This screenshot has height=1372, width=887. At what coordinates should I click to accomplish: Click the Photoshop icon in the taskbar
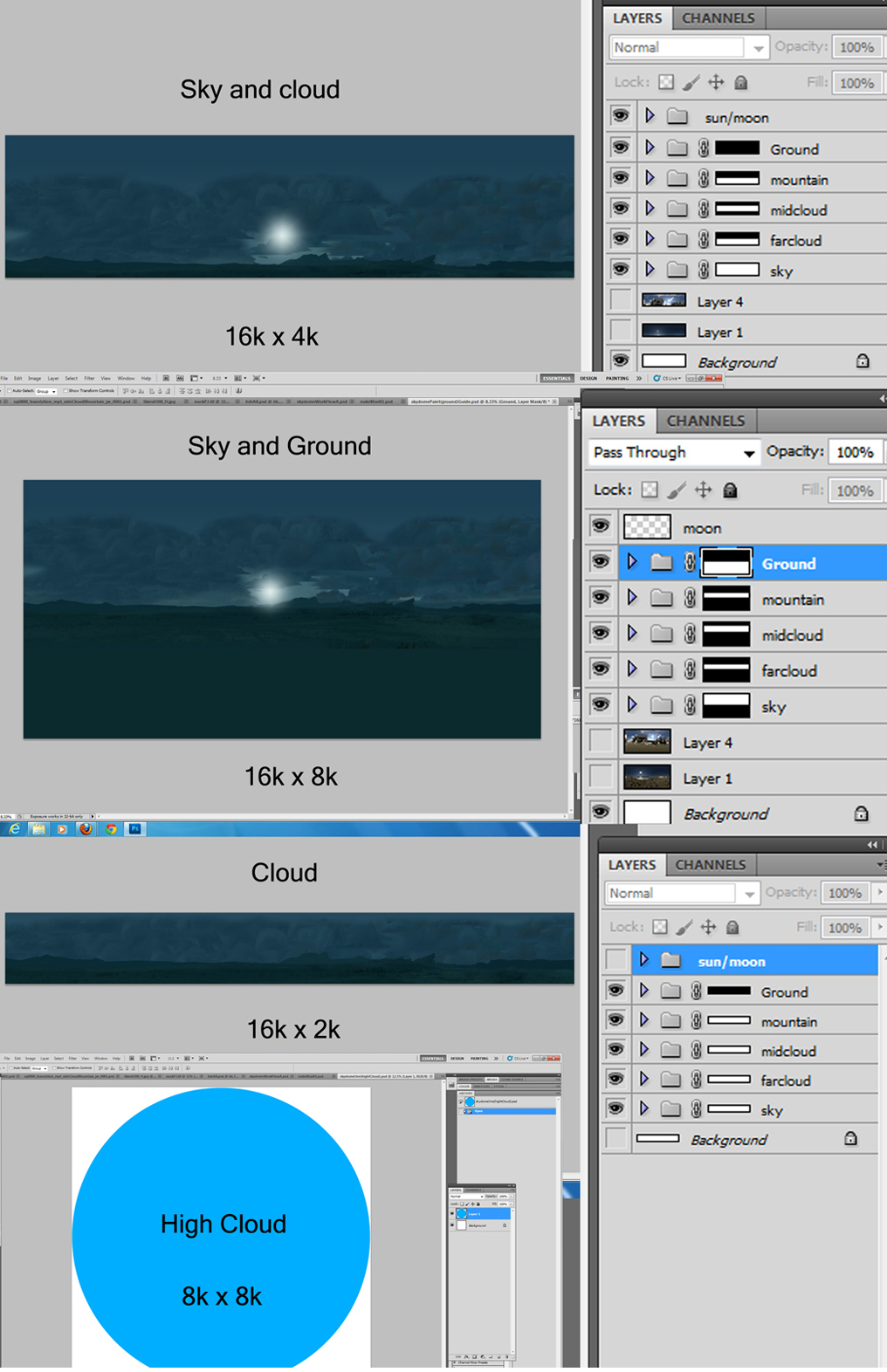tap(135, 829)
